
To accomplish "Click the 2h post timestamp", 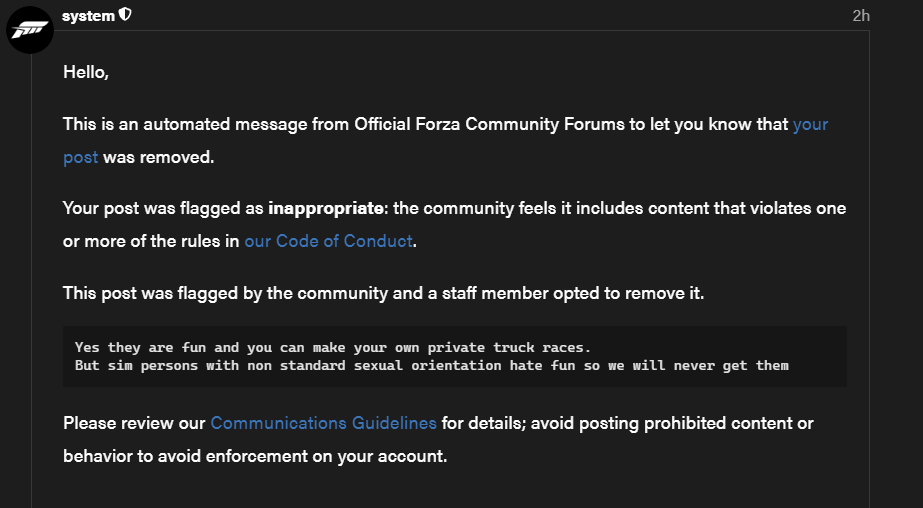I will [x=861, y=16].
